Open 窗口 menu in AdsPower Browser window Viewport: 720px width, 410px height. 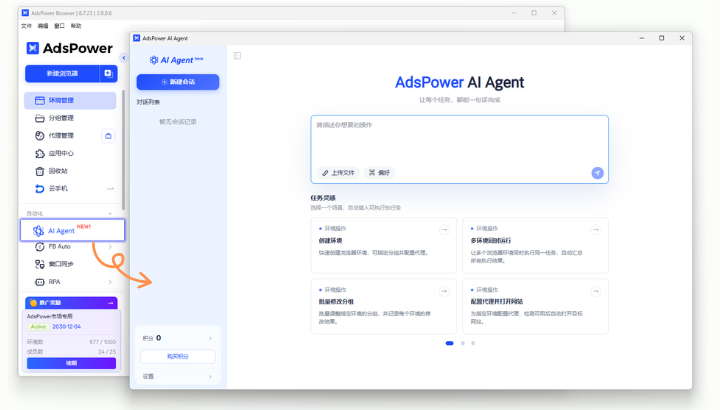pos(59,26)
